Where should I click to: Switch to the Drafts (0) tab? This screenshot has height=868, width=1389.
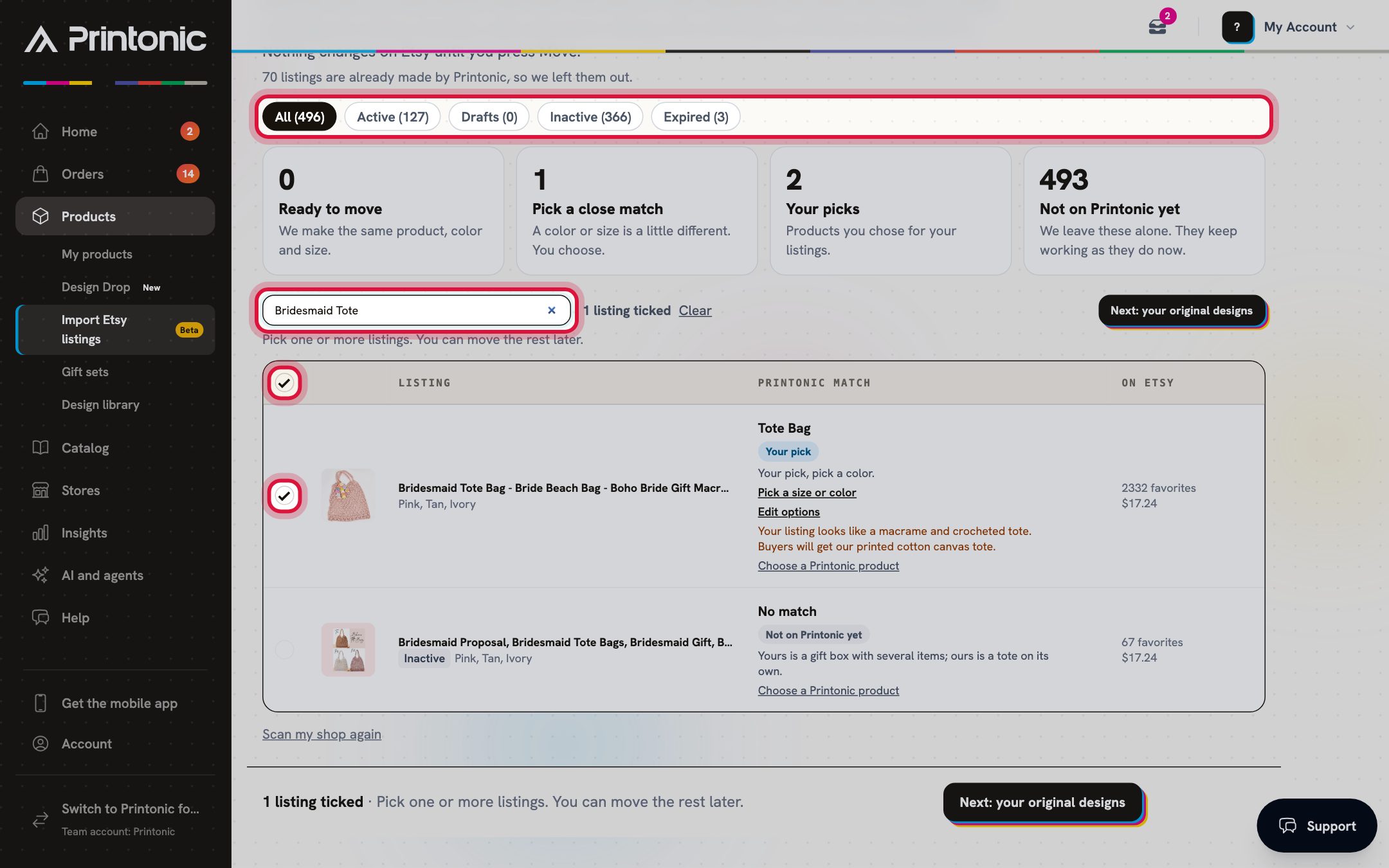click(489, 116)
